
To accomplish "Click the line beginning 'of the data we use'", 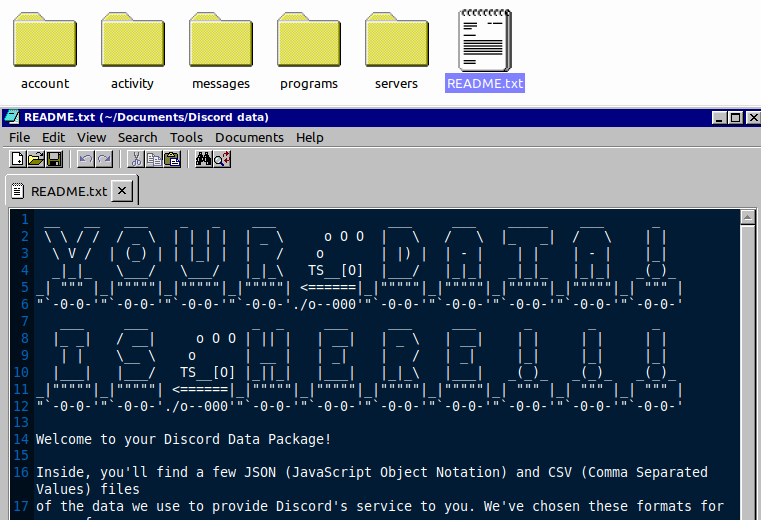I will click(380, 506).
